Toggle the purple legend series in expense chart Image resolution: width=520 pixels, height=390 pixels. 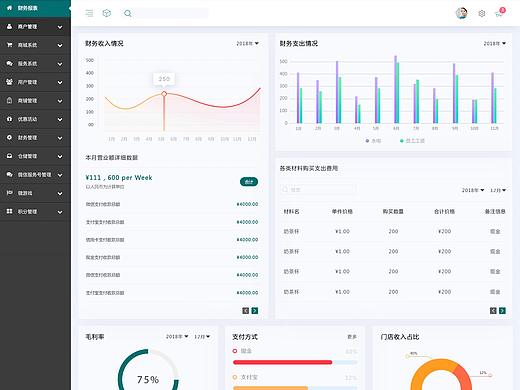pyautogui.click(x=373, y=141)
